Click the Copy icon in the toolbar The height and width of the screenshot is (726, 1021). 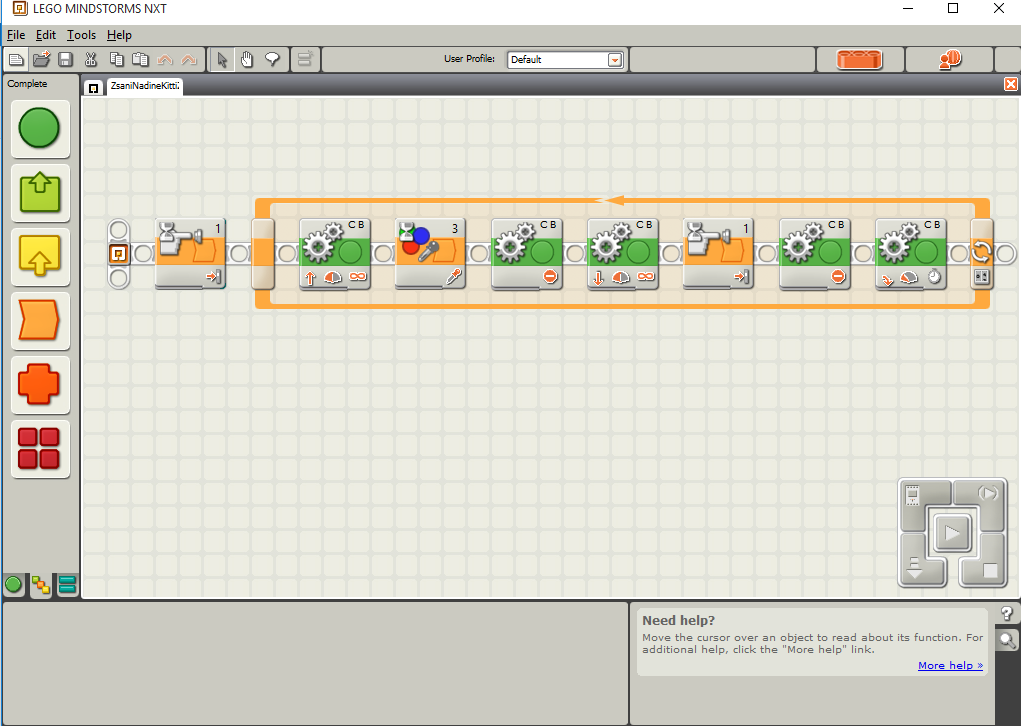(117, 60)
